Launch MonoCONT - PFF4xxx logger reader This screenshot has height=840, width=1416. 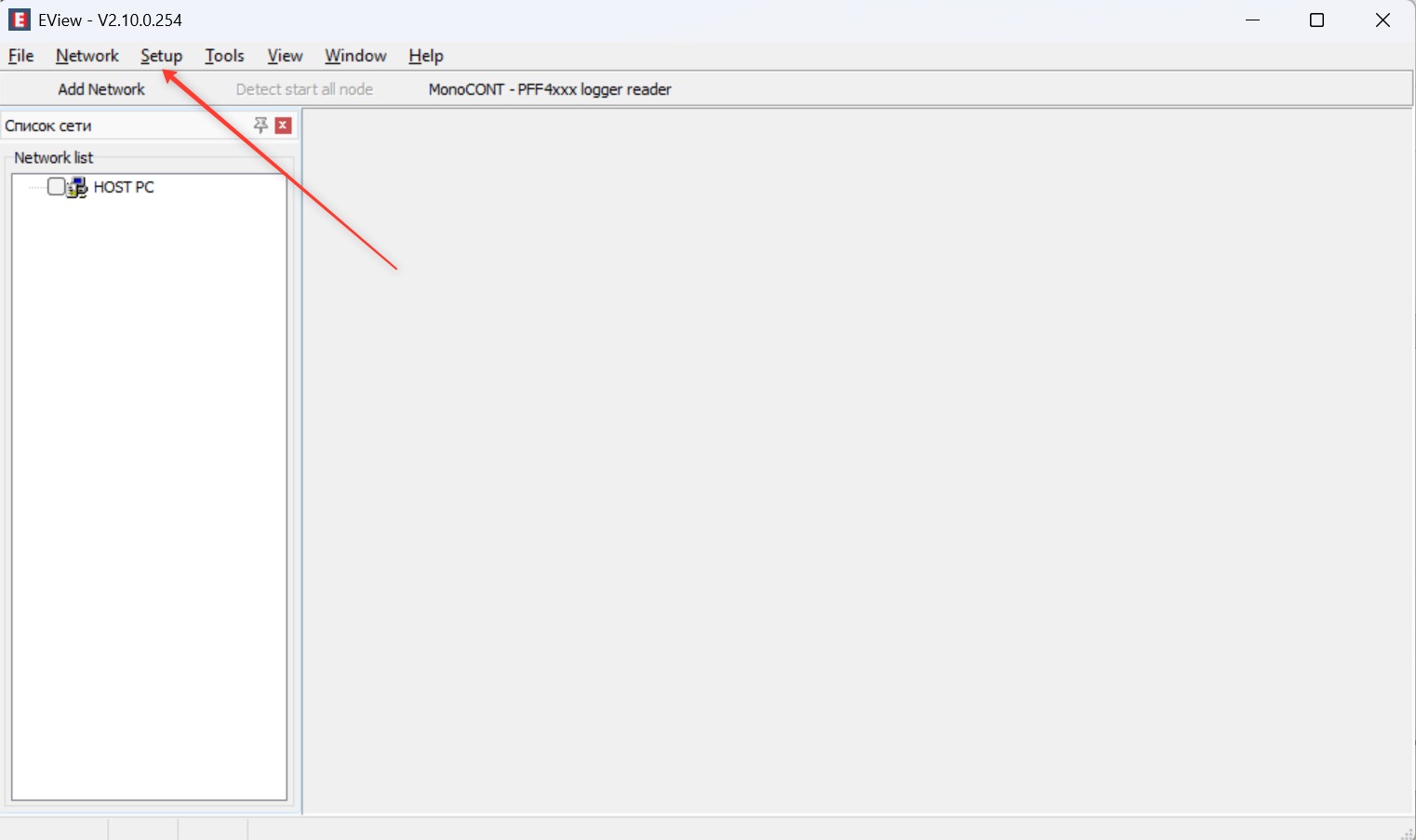pyautogui.click(x=550, y=89)
